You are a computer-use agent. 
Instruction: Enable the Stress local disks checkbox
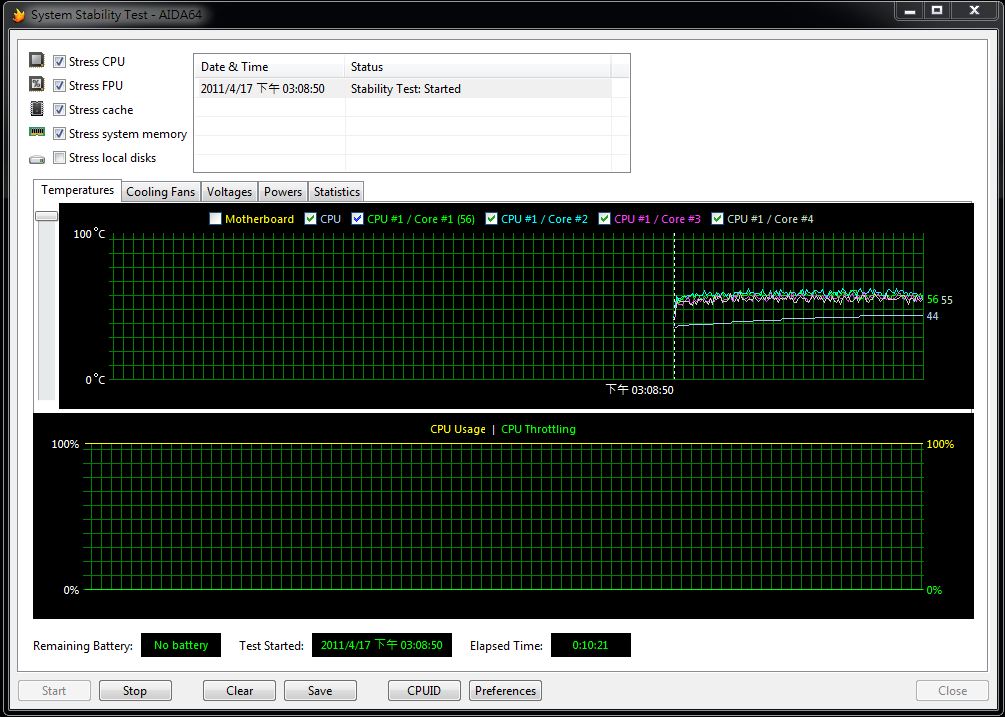59,158
